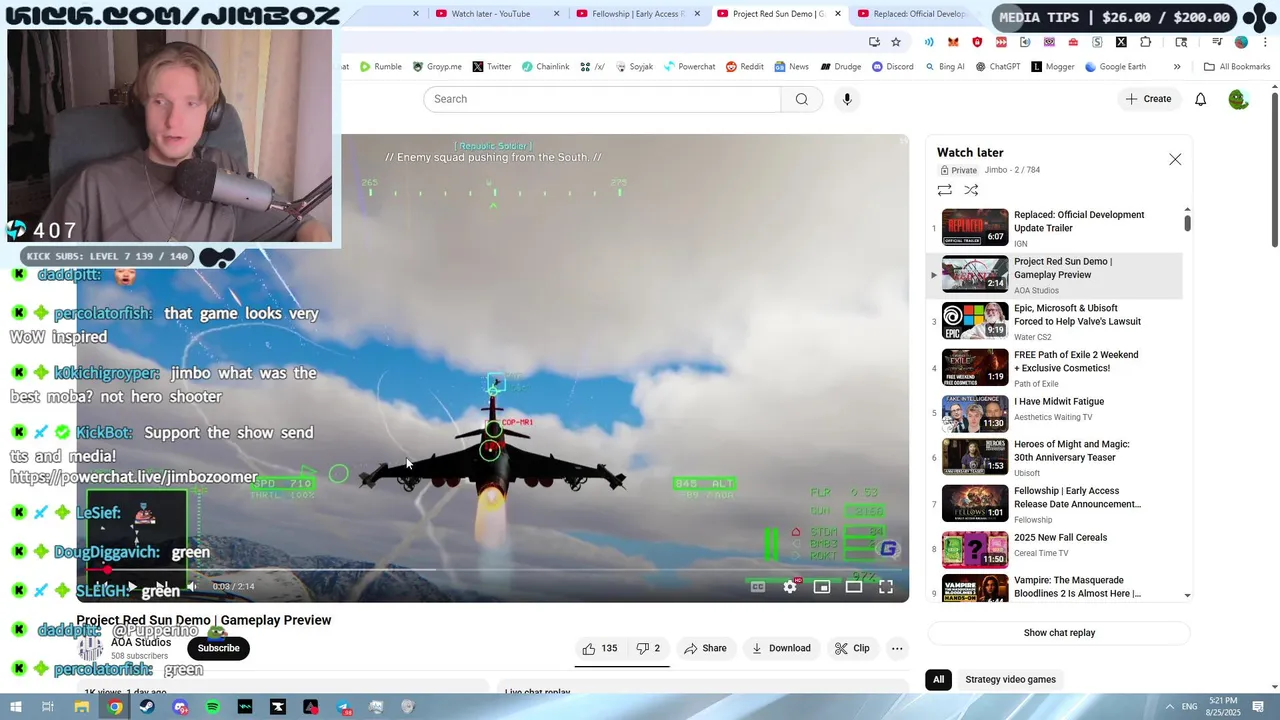Open video settings gear in player

[790, 587]
